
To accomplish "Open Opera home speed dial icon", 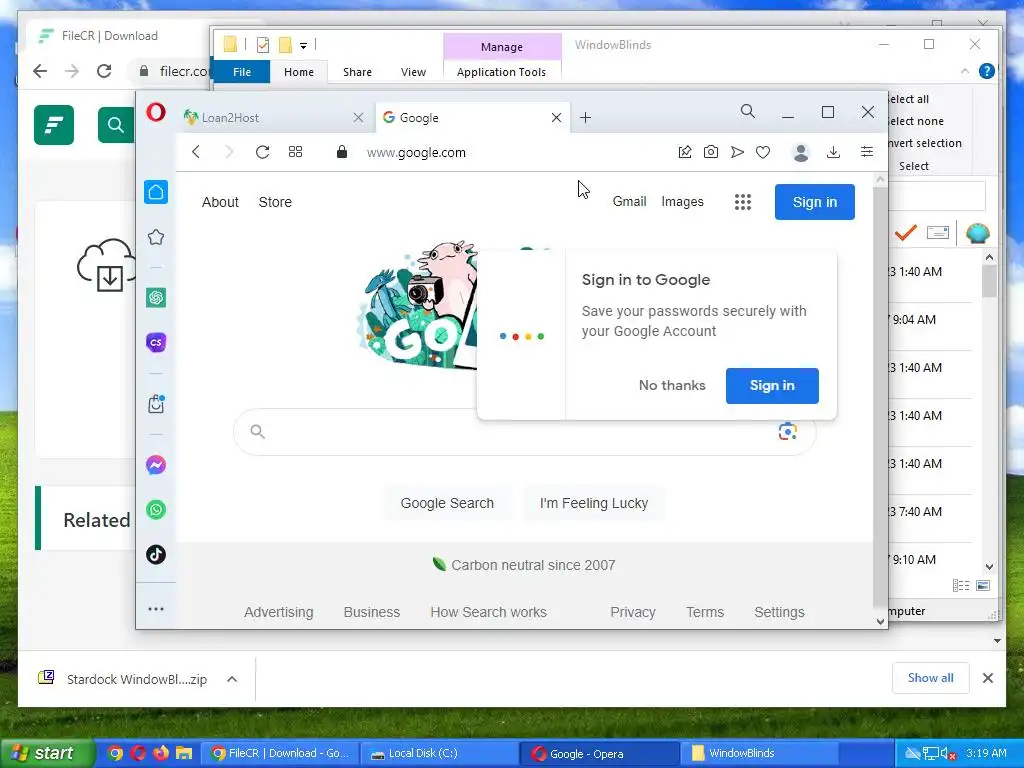I will click(x=156, y=192).
